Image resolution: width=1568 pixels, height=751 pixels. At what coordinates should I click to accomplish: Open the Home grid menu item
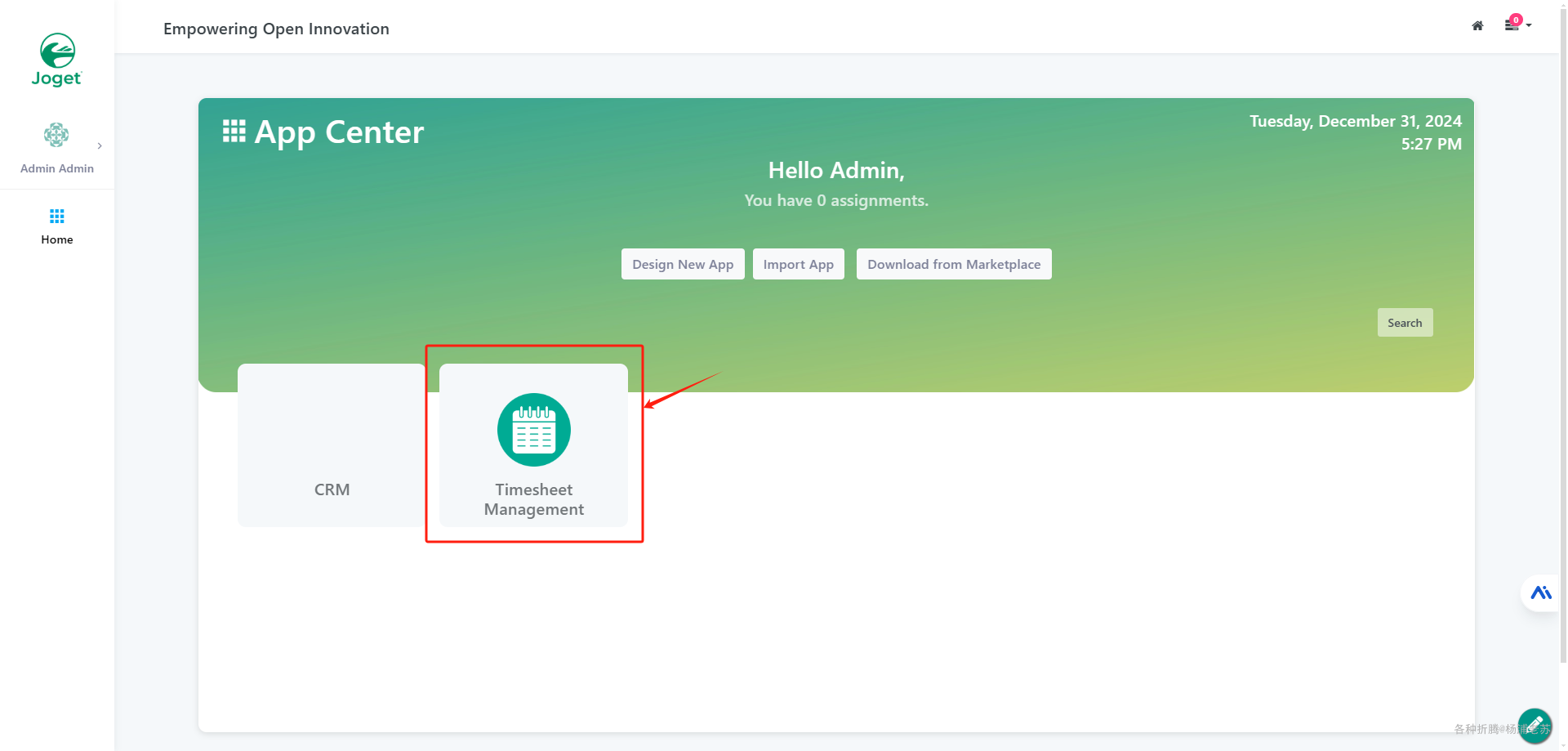point(57,226)
